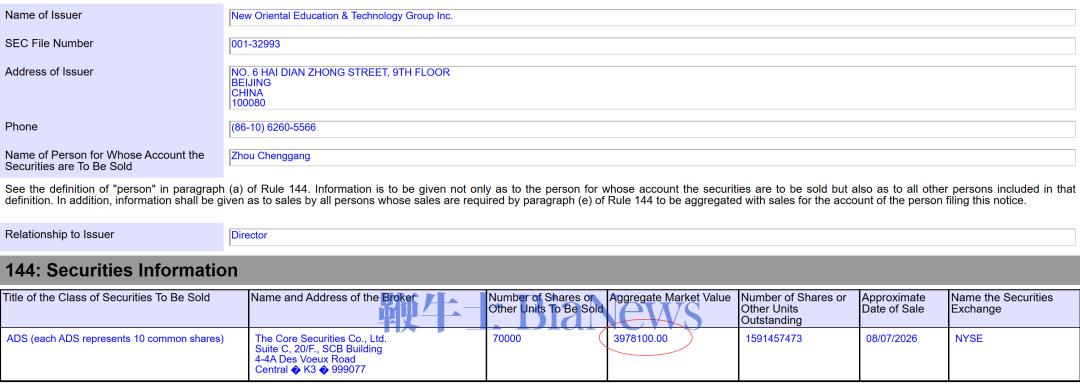Select the 1591457473 units outstanding value
1080x392 pixels.
pyautogui.click(x=773, y=338)
